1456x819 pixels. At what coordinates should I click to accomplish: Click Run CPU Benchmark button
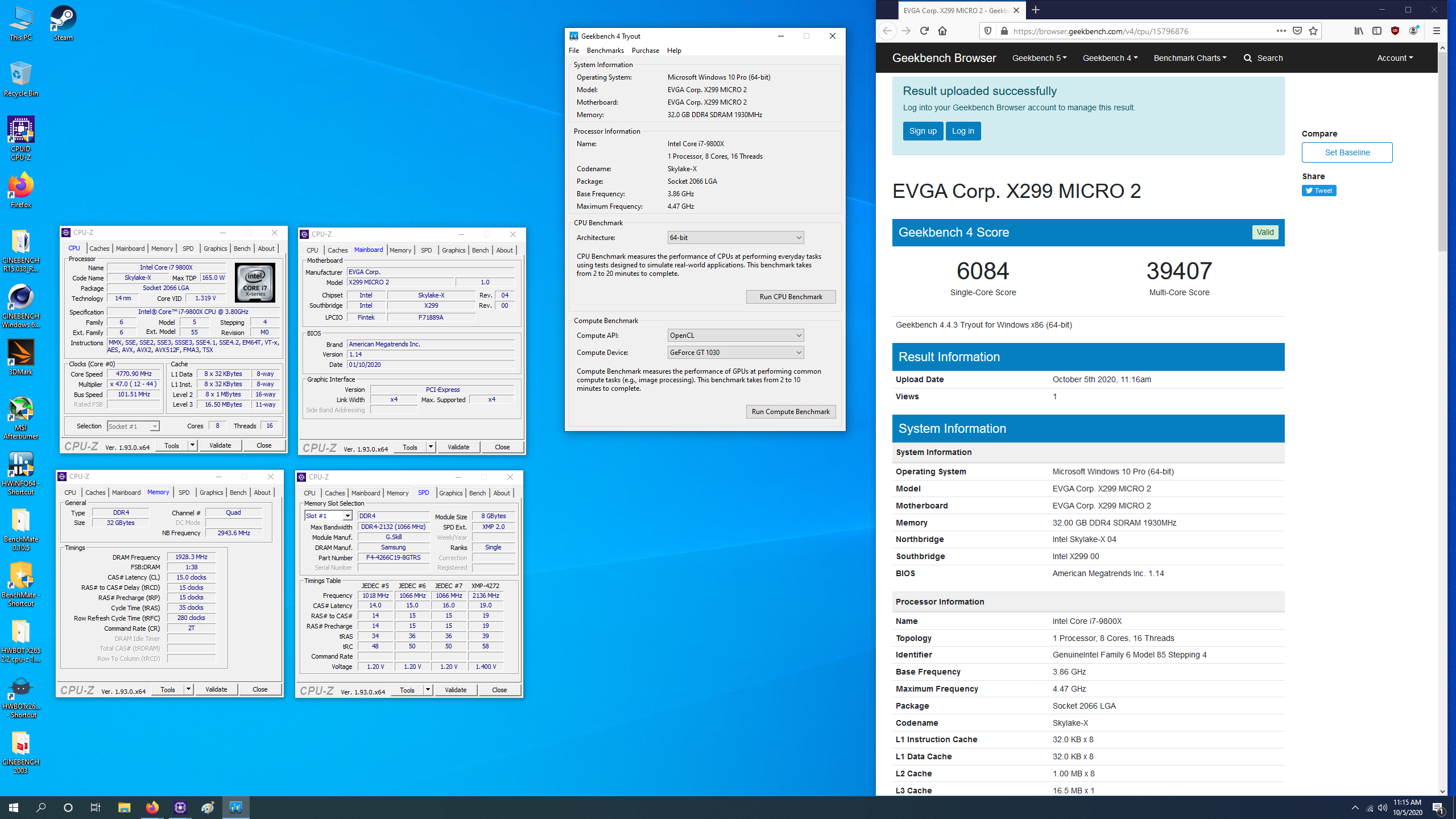coord(791,296)
